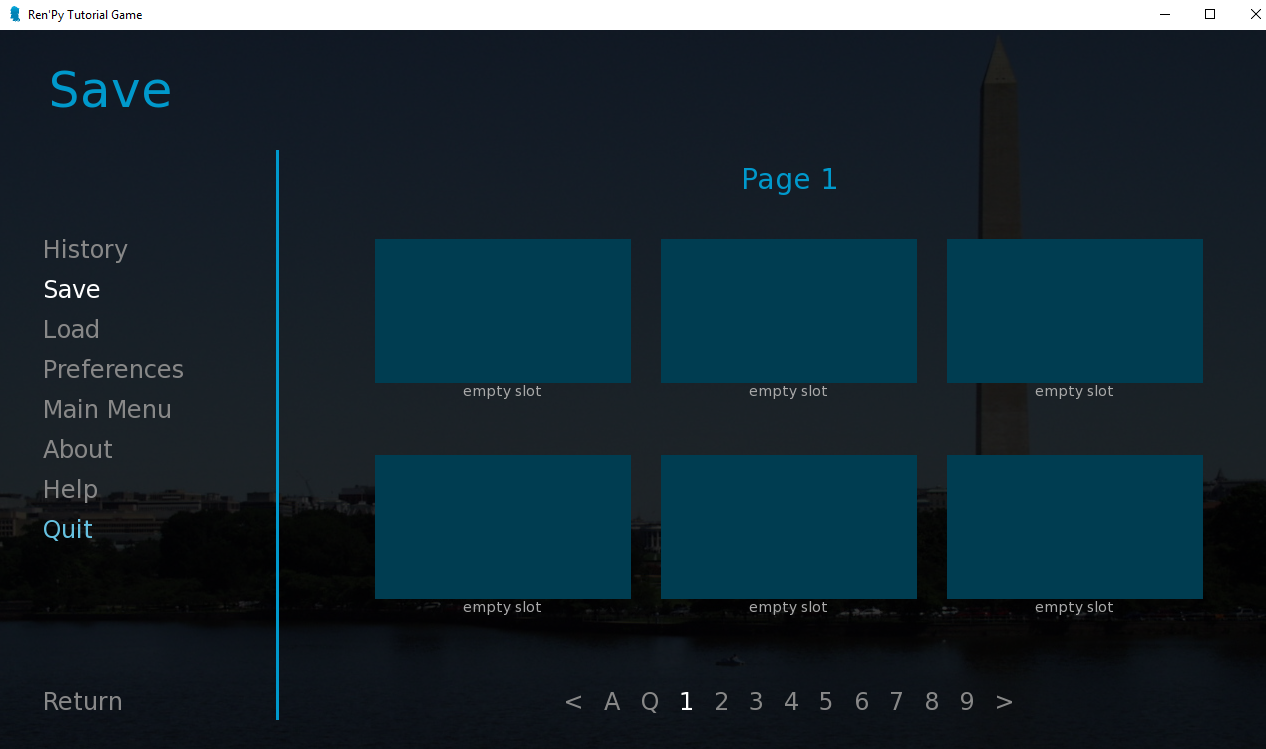Open the Load screen

[x=71, y=329]
